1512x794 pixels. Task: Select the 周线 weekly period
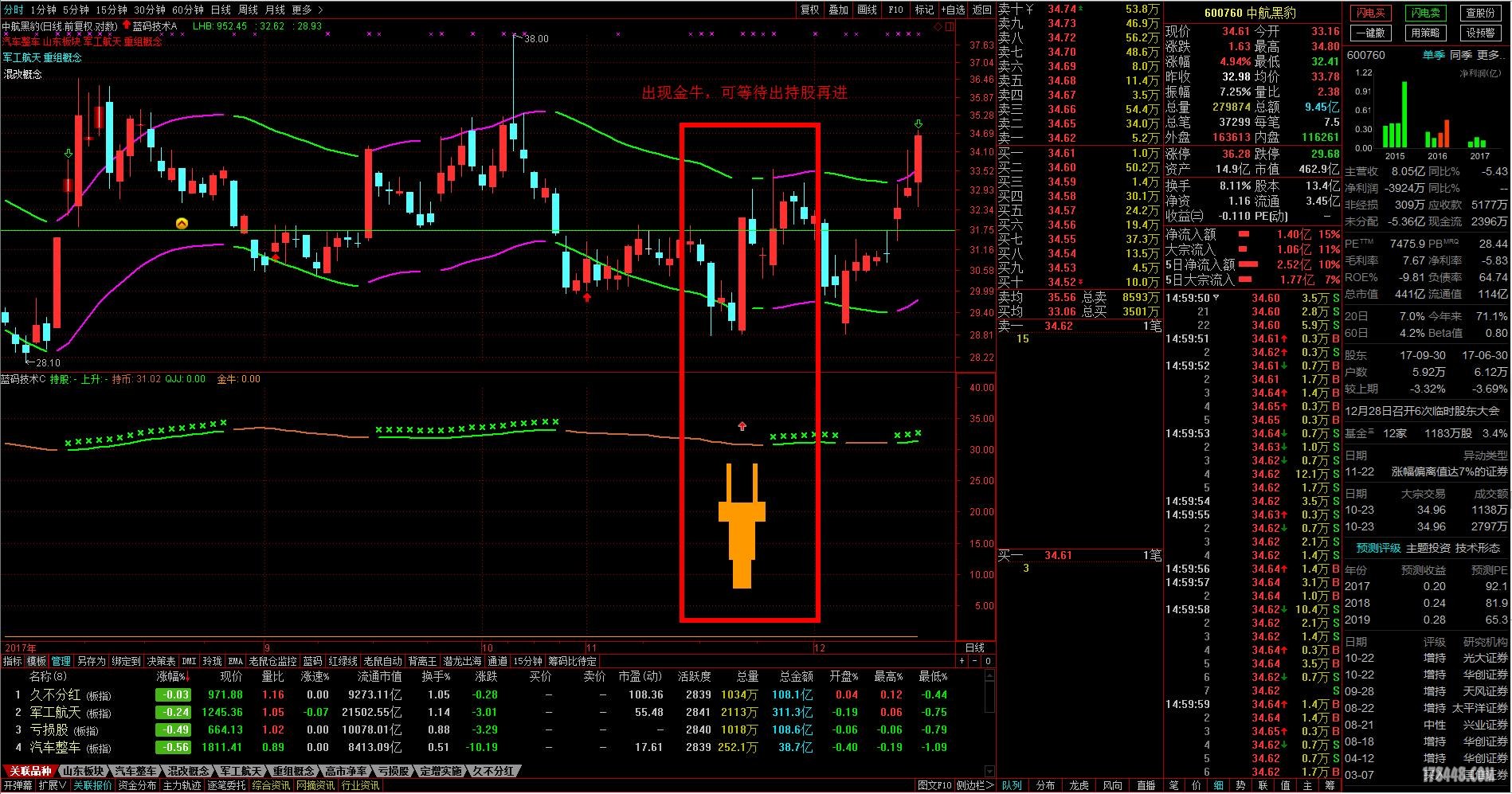pyautogui.click(x=248, y=10)
